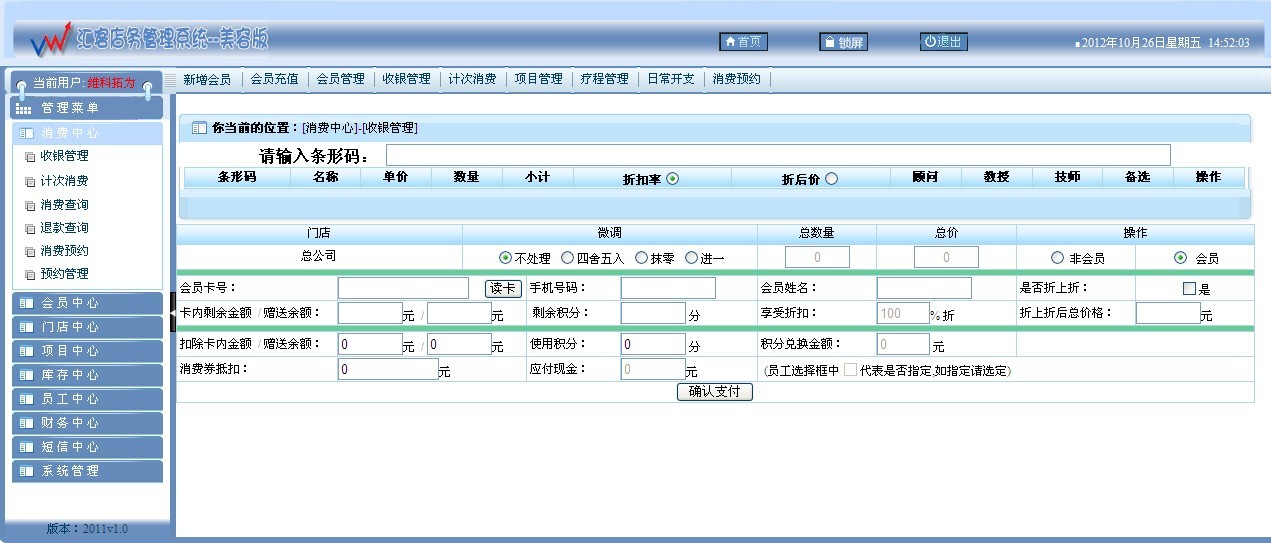Click the 管理菜单 grid icon
The width and height of the screenshot is (1271, 543).
(23, 108)
